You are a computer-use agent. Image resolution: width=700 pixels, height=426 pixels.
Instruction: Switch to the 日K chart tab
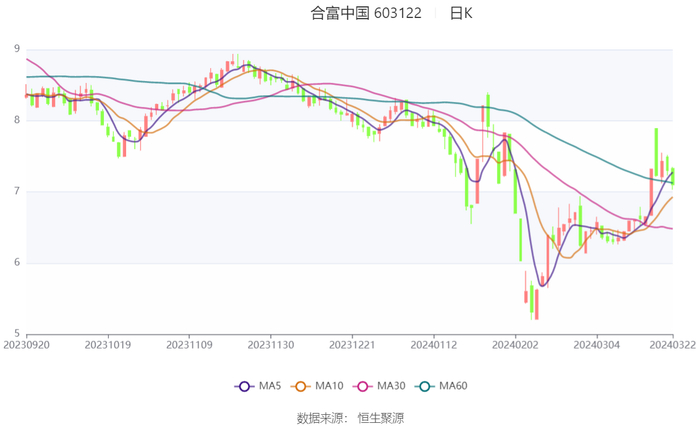[461, 14]
